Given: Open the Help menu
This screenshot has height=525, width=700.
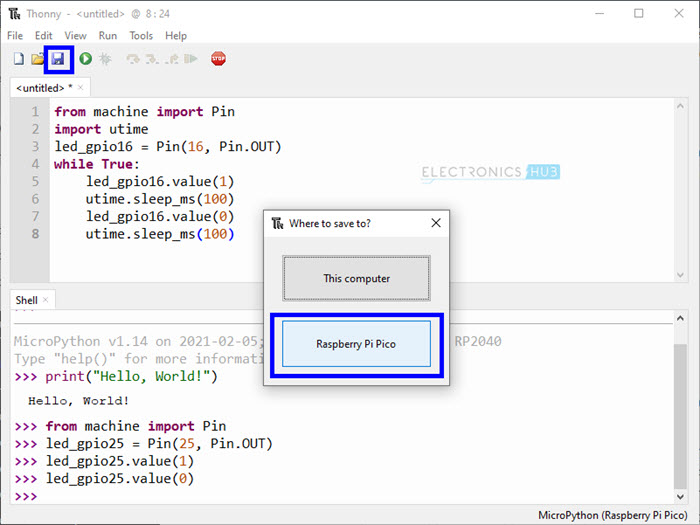Looking at the screenshot, I should tap(176, 36).
